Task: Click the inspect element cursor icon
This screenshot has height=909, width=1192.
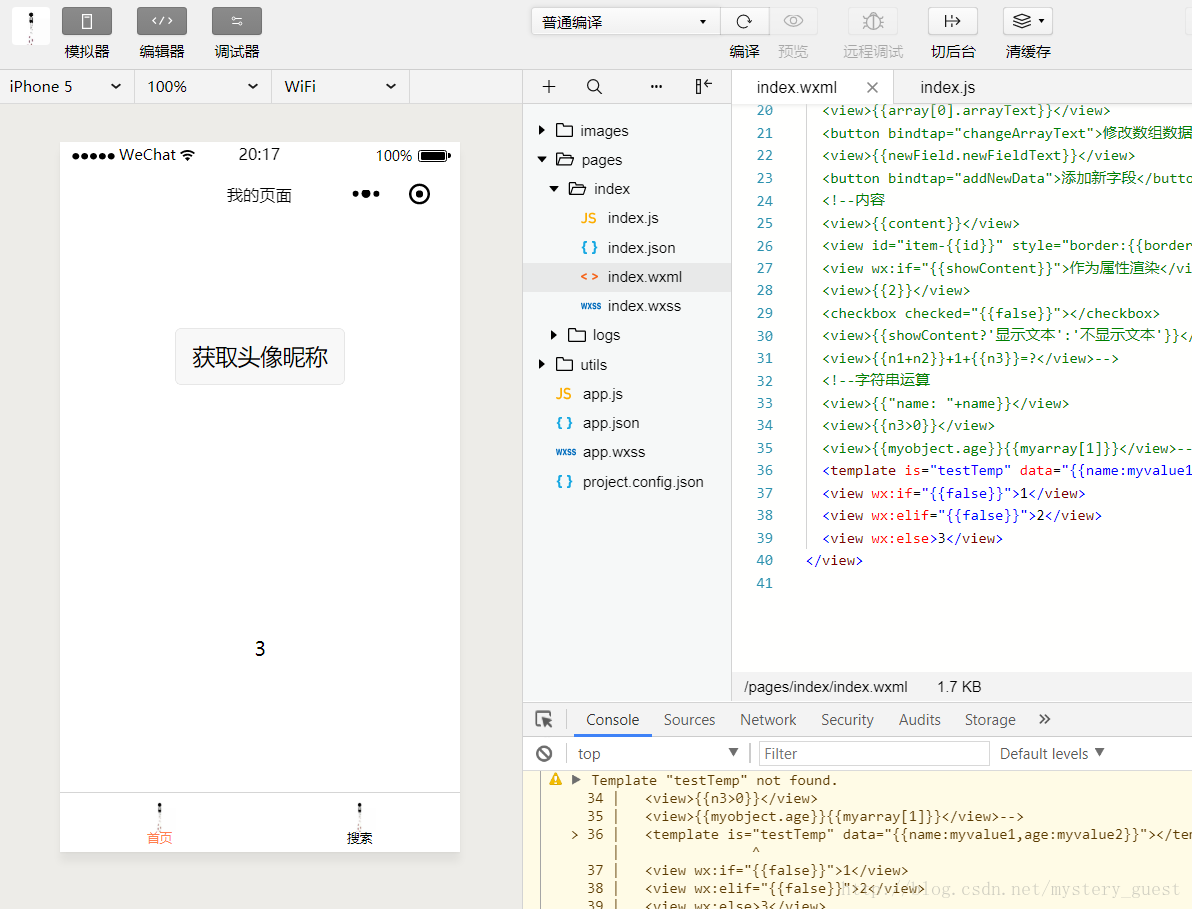Action: [544, 720]
